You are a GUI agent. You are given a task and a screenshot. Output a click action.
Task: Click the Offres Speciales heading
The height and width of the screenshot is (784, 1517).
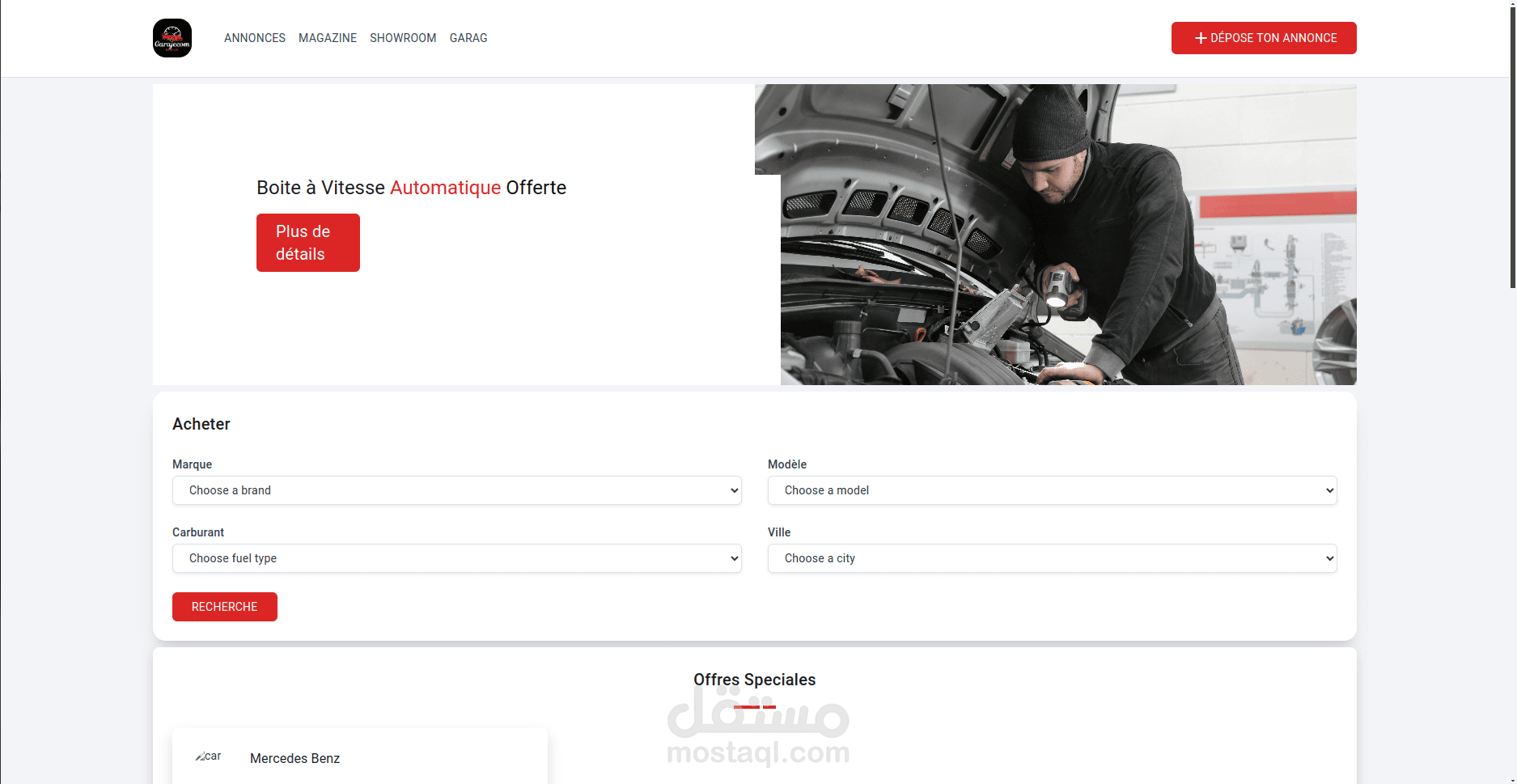[x=755, y=680]
